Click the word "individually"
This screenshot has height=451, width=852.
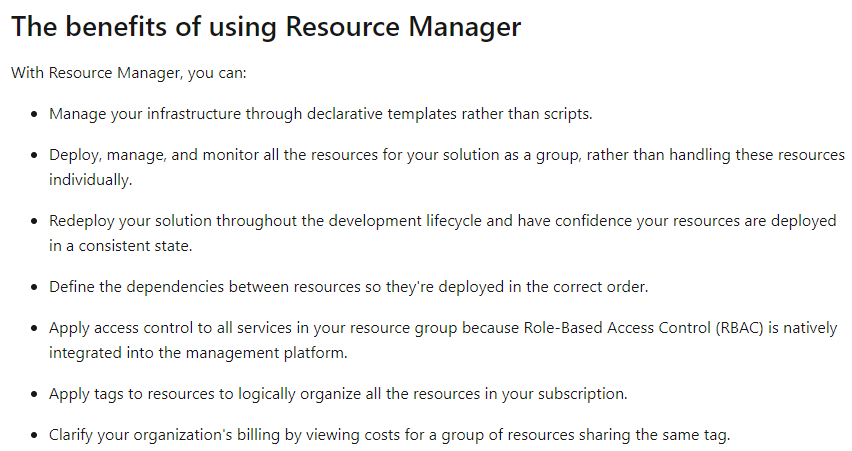(x=89, y=180)
